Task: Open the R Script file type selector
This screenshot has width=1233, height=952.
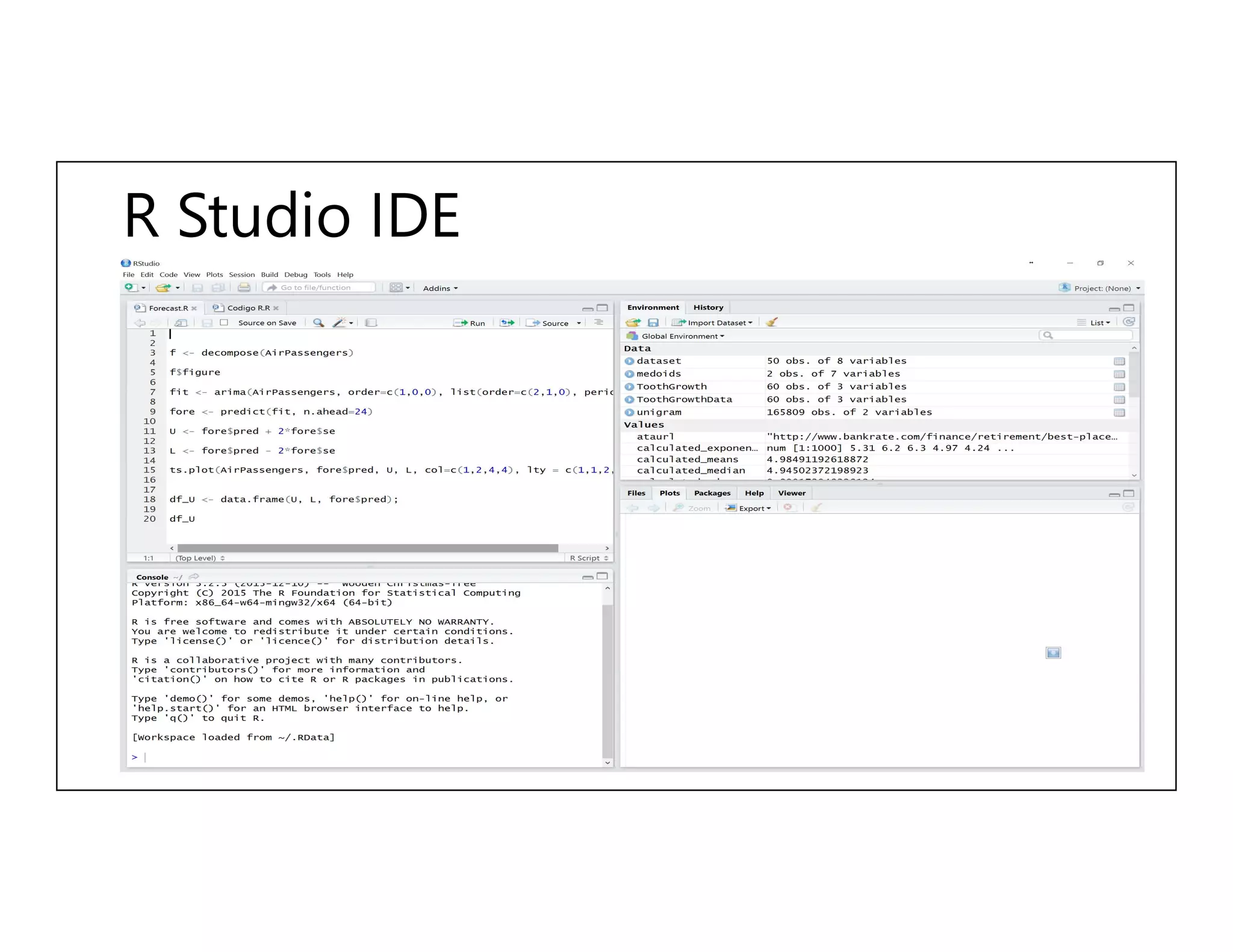Action: point(589,558)
